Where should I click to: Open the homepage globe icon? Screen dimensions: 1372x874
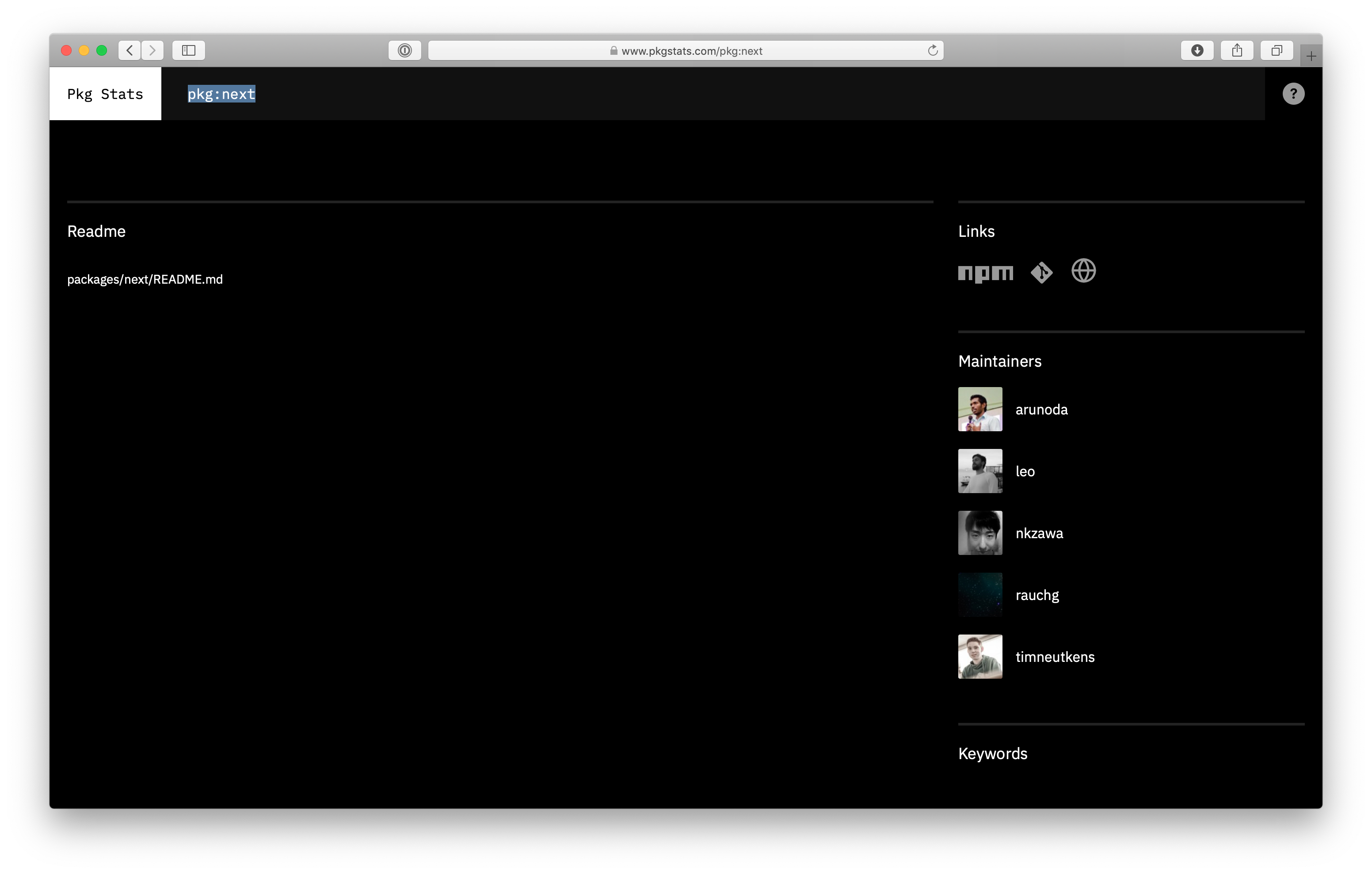click(x=1083, y=270)
